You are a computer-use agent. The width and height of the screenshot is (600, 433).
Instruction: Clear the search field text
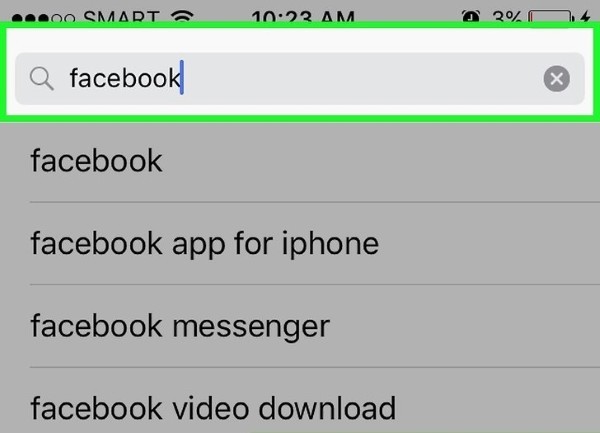tap(556, 79)
